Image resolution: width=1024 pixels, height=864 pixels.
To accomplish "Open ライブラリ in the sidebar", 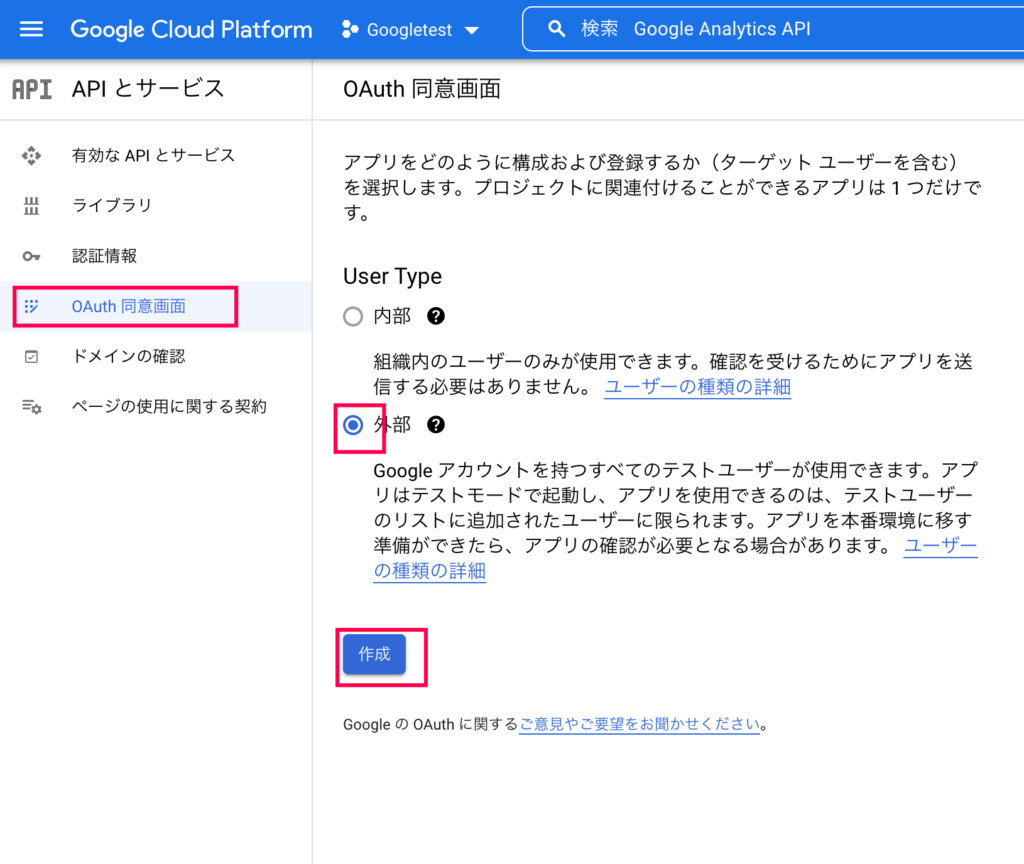I will tap(112, 206).
